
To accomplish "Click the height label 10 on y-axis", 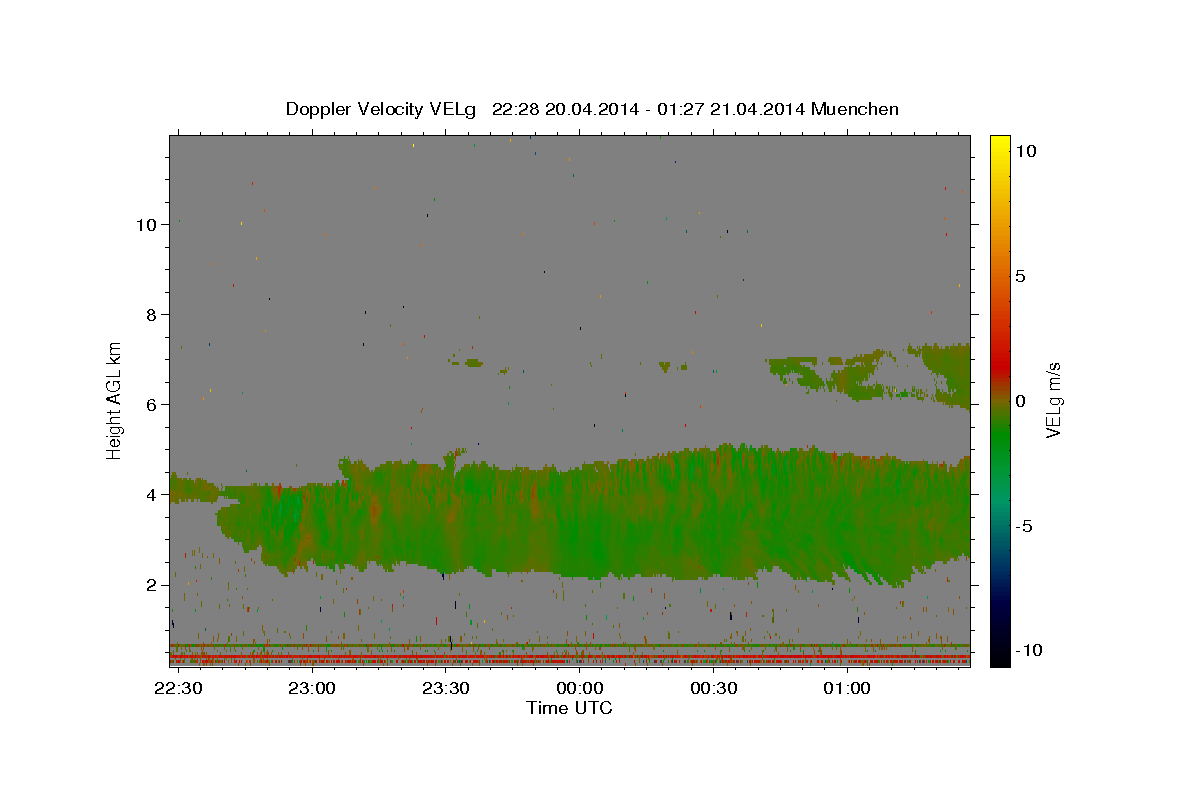I will tap(144, 225).
